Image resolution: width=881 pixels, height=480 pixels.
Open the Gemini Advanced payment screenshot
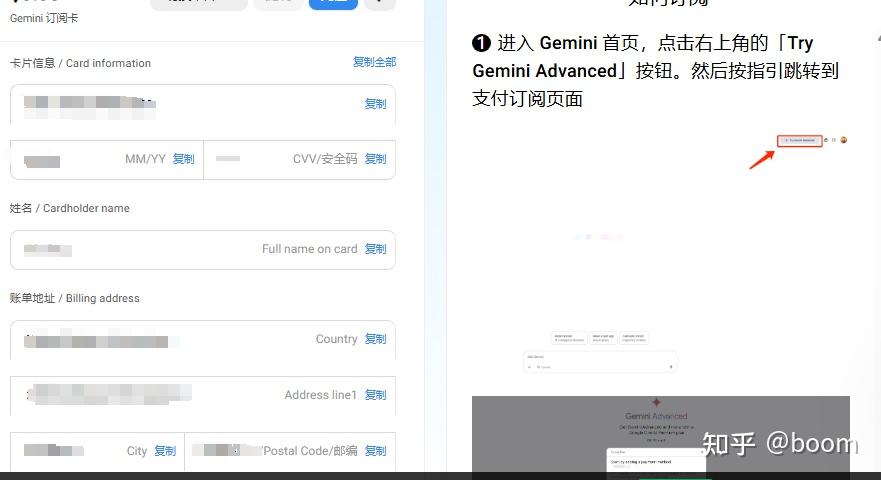[661, 434]
